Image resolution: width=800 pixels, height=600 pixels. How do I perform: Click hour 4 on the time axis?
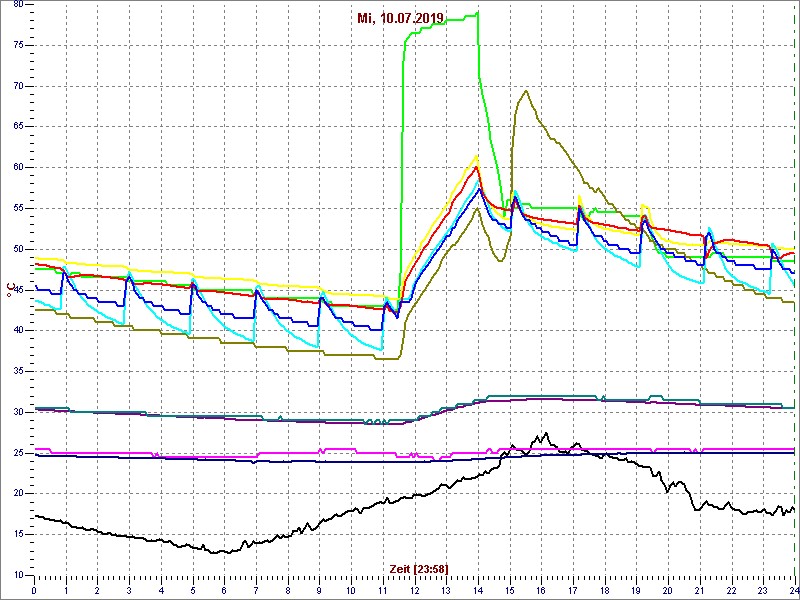click(x=161, y=591)
